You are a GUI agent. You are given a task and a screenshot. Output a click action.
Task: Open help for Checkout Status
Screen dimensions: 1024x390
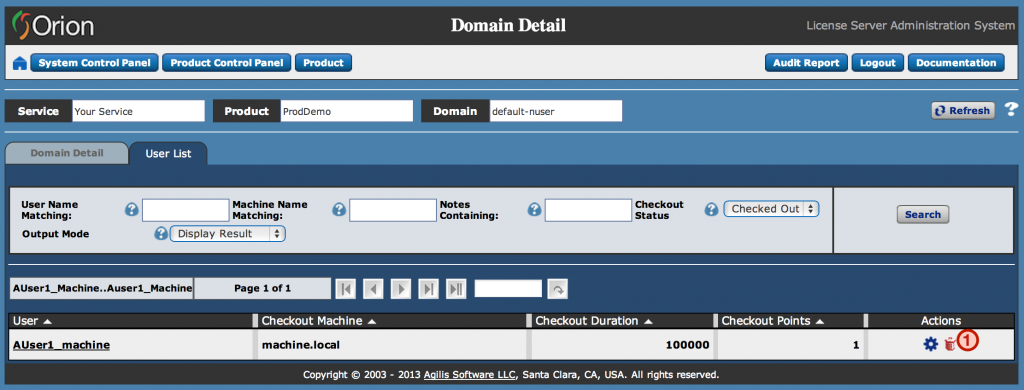point(712,210)
